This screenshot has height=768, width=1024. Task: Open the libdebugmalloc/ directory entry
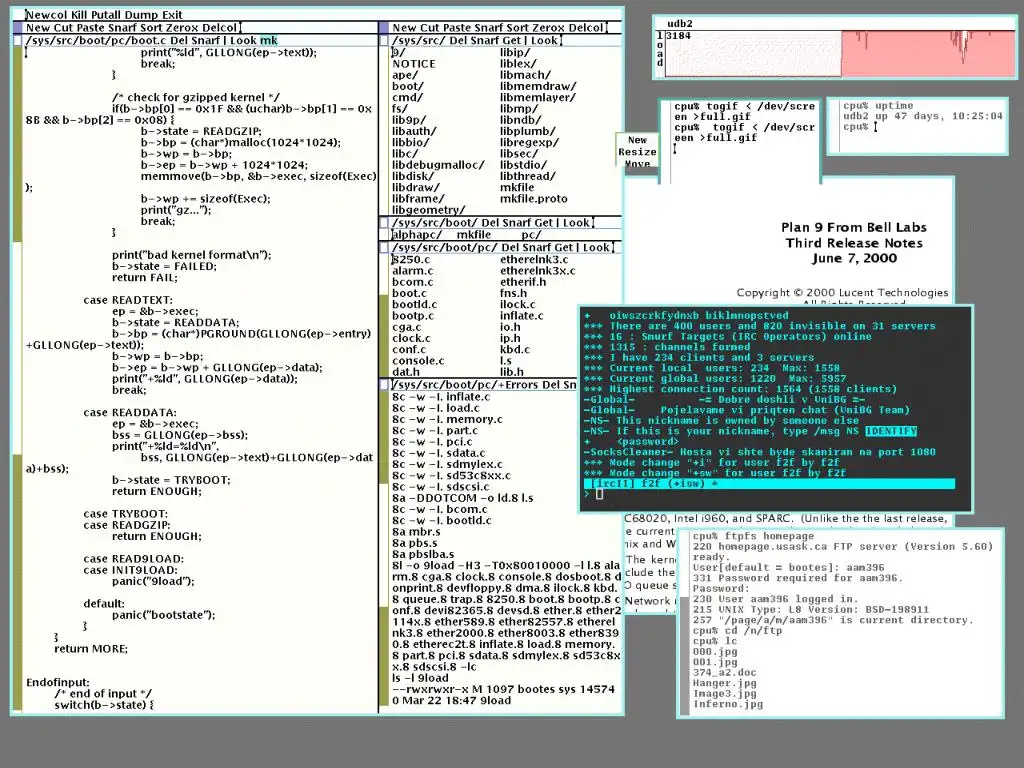pos(438,165)
